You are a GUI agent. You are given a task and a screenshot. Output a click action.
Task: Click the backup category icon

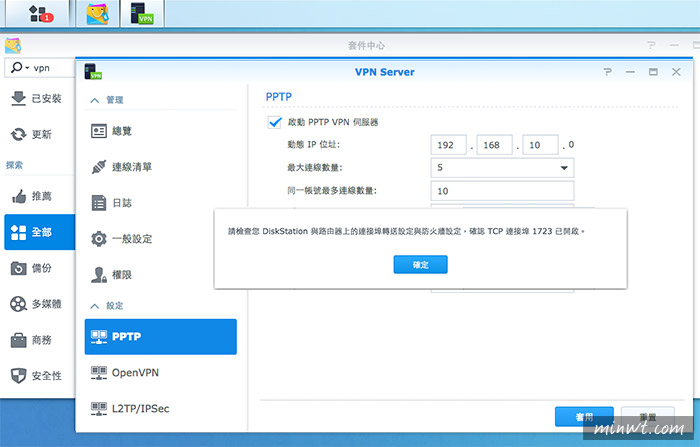click(x=18, y=268)
